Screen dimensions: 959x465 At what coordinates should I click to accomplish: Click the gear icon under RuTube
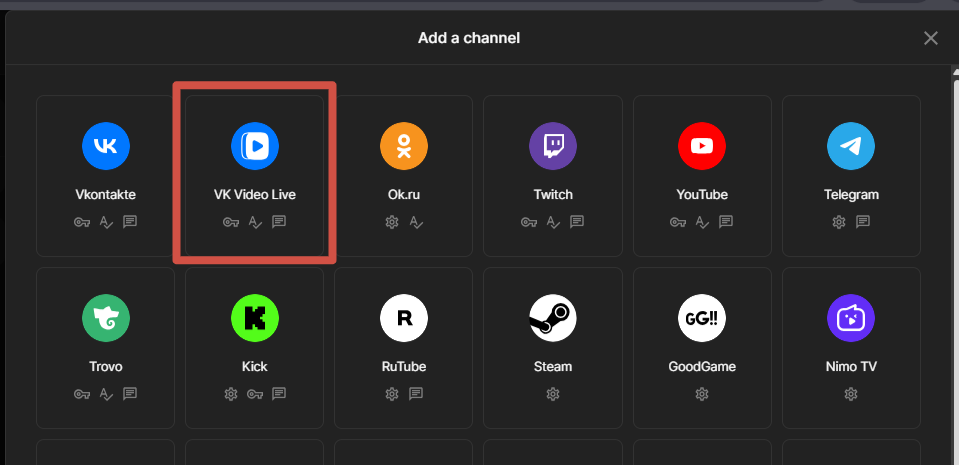392,394
